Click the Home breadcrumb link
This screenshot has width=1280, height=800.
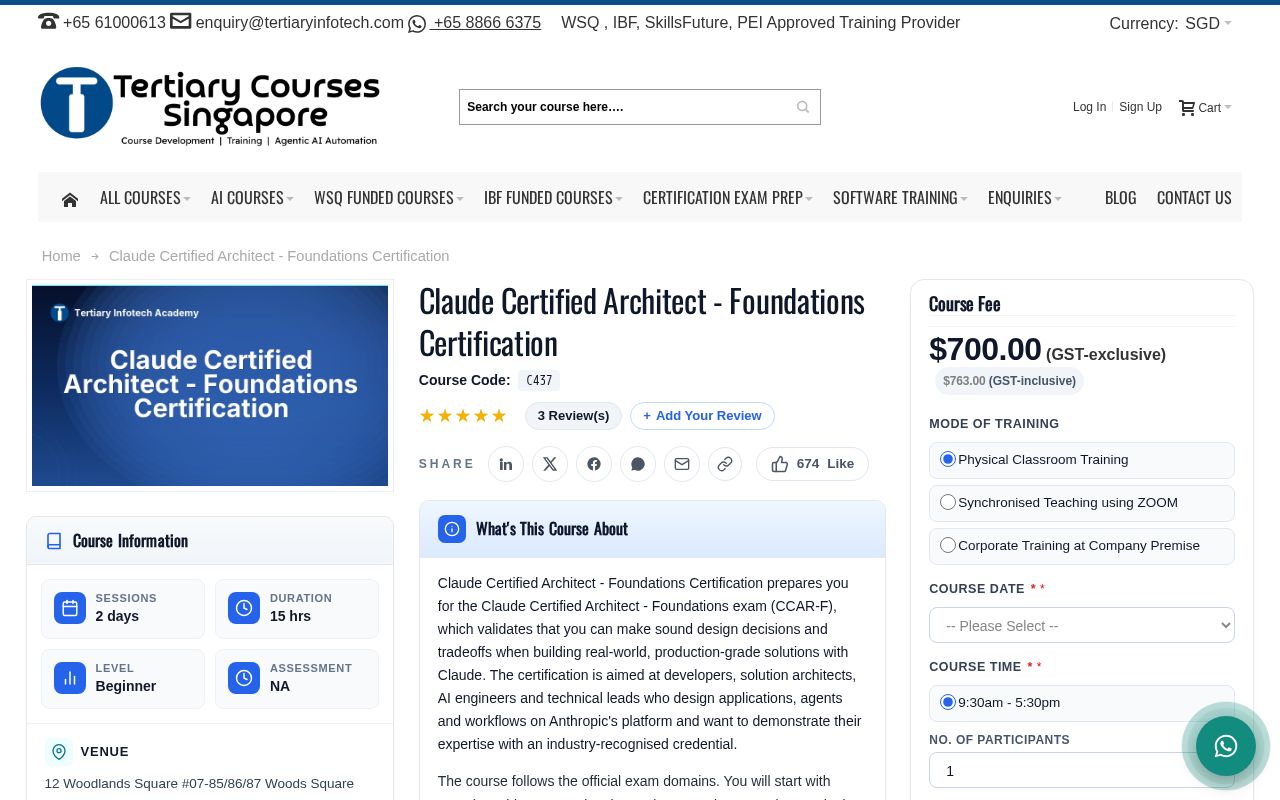click(61, 256)
